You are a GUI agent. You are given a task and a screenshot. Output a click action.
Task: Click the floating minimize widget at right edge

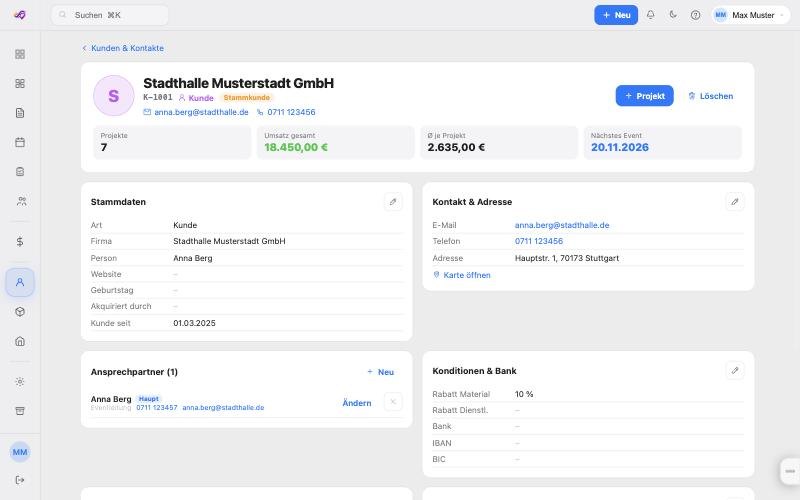pos(790,471)
